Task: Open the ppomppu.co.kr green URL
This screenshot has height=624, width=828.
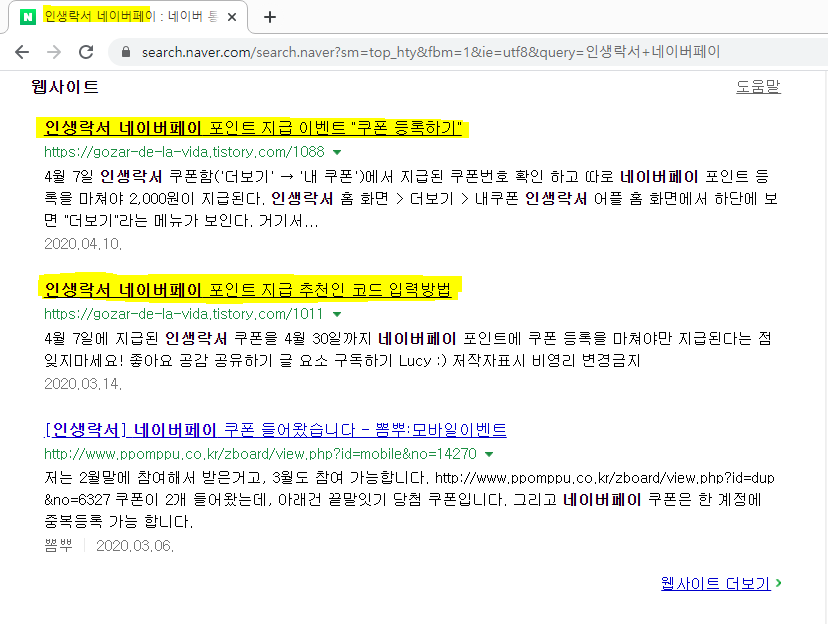Action: (x=260, y=454)
